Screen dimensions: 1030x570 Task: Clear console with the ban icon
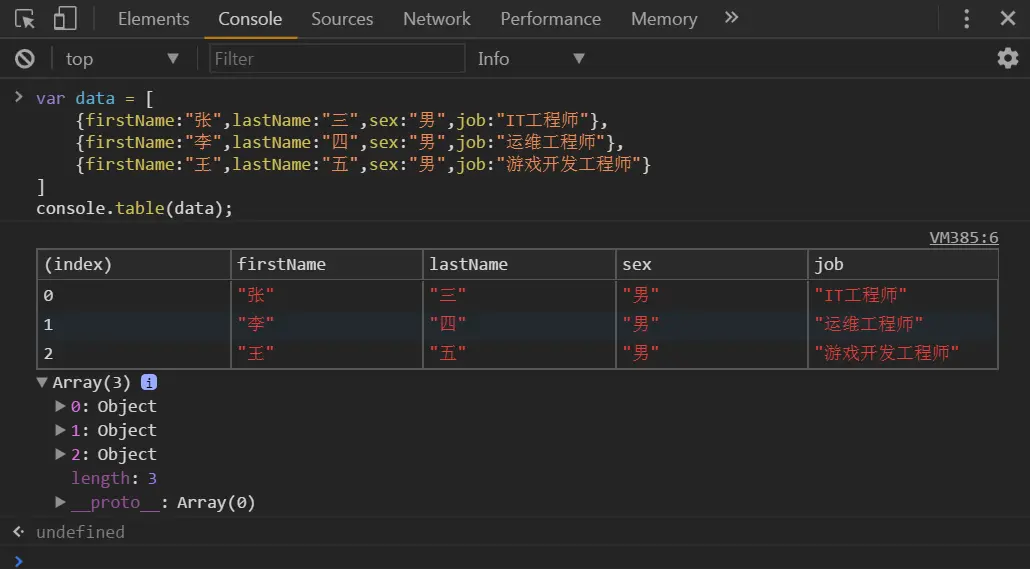pyautogui.click(x=25, y=59)
